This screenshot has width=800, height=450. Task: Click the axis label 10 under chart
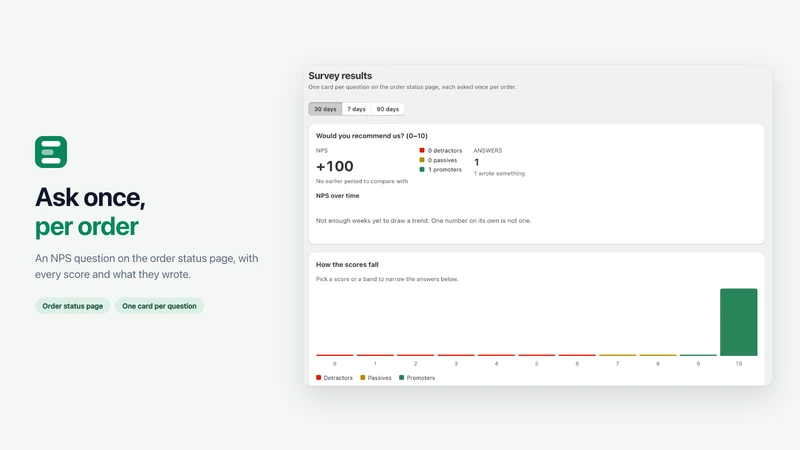(738, 364)
